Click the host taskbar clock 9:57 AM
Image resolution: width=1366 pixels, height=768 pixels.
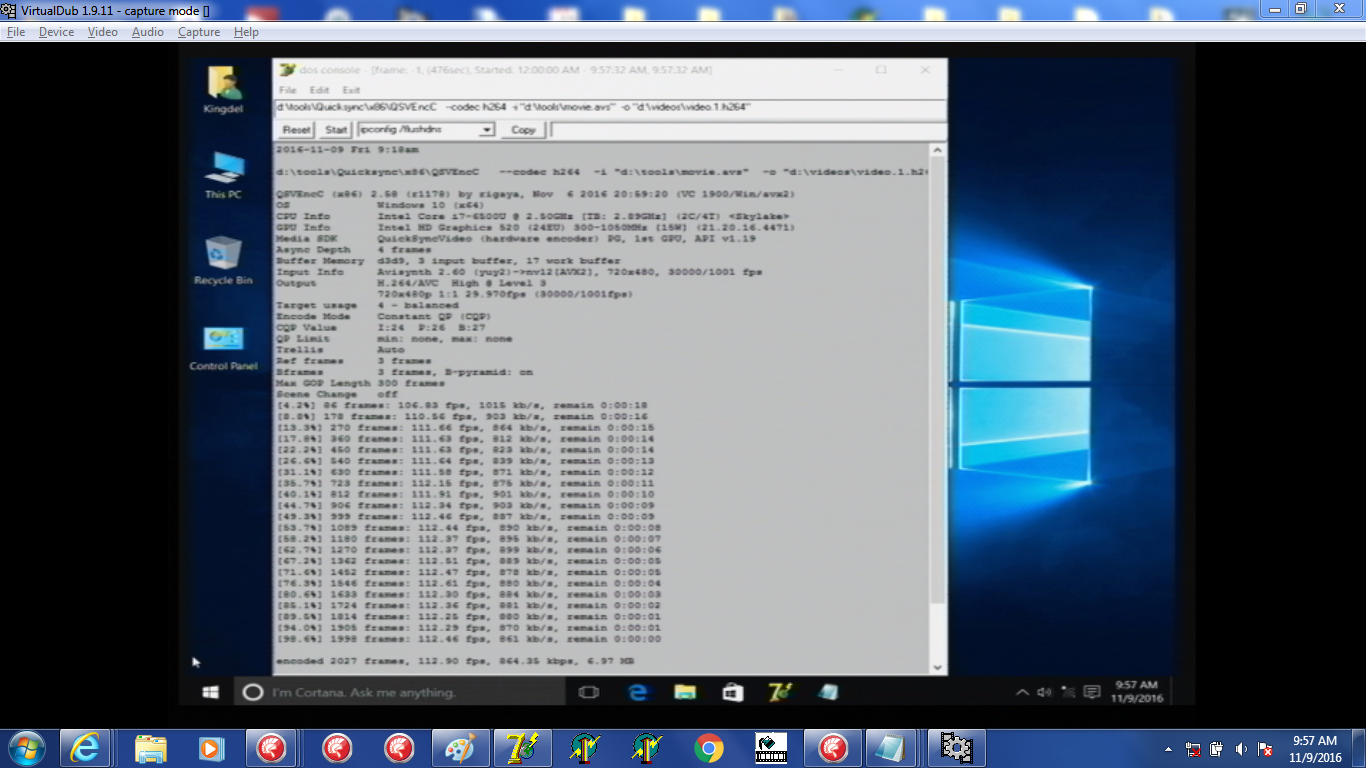[1315, 749]
